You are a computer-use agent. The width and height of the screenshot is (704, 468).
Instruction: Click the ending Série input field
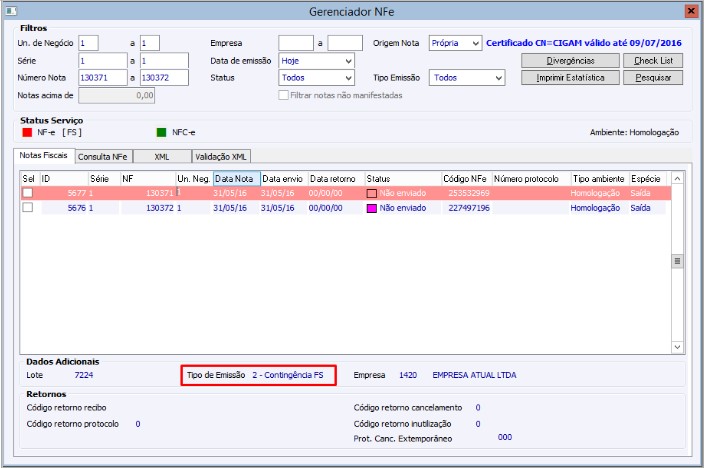(164, 61)
